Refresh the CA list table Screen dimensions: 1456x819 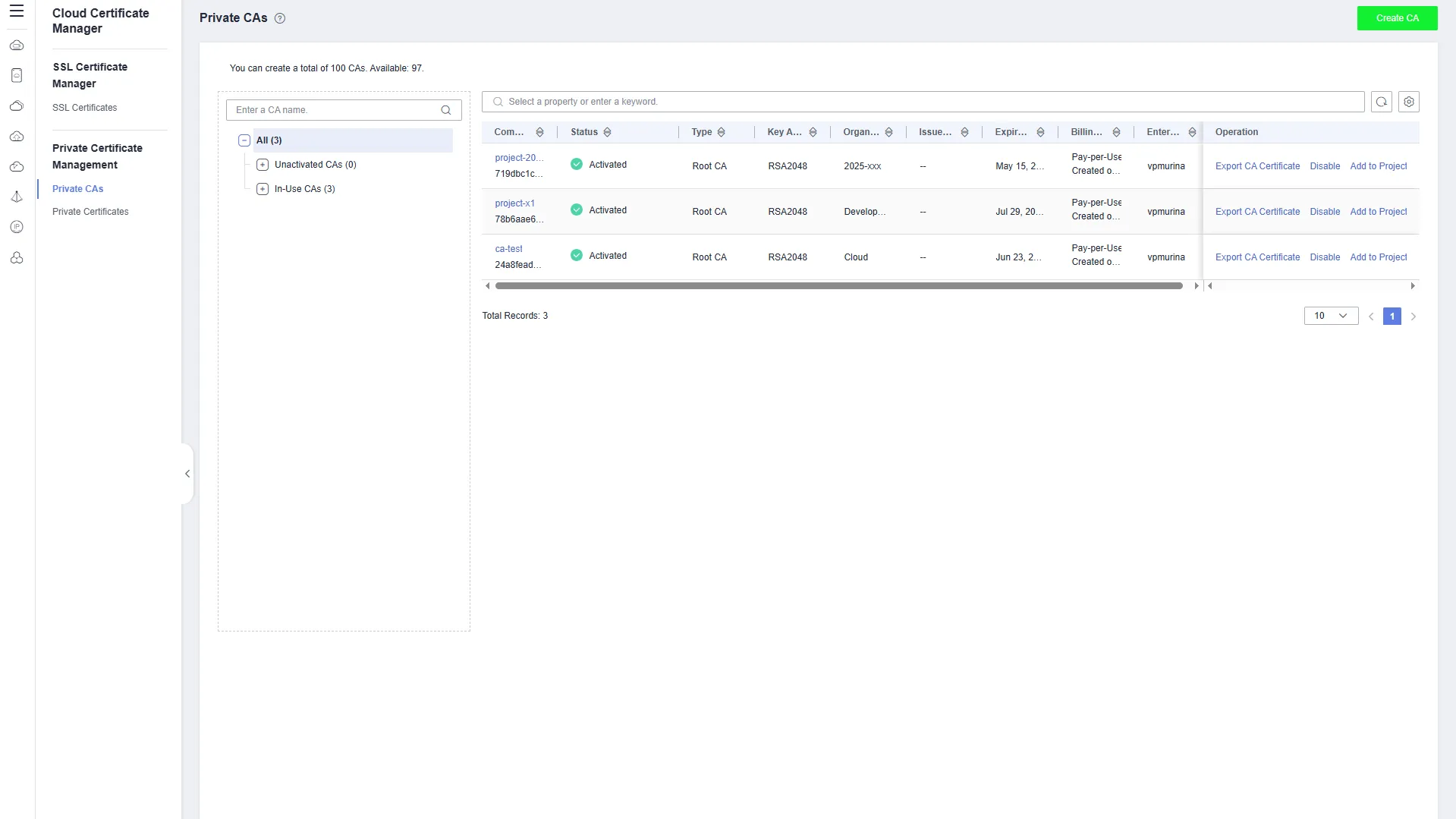1382,102
